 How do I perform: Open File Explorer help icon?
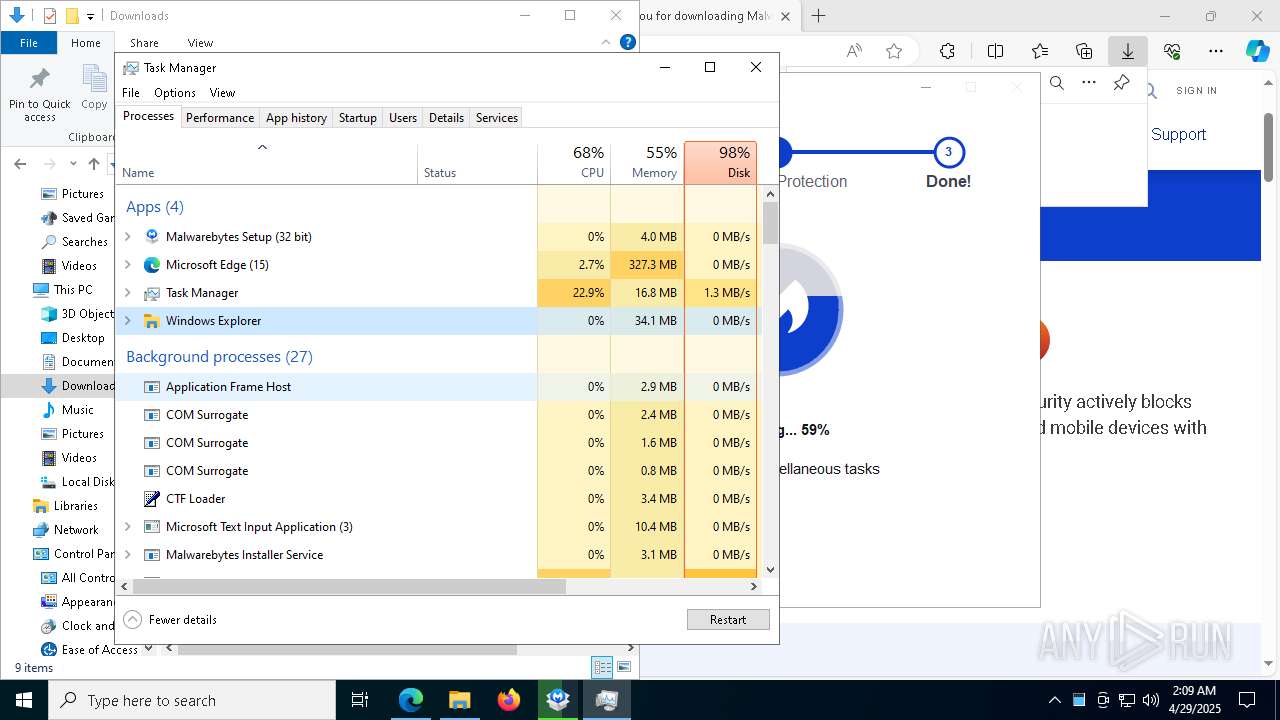[628, 42]
